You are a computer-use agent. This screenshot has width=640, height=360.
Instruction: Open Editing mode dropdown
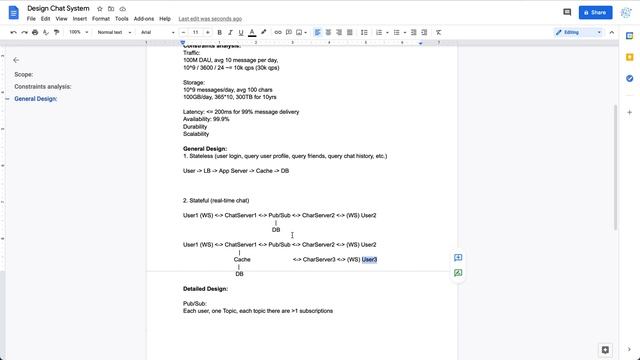(579, 32)
